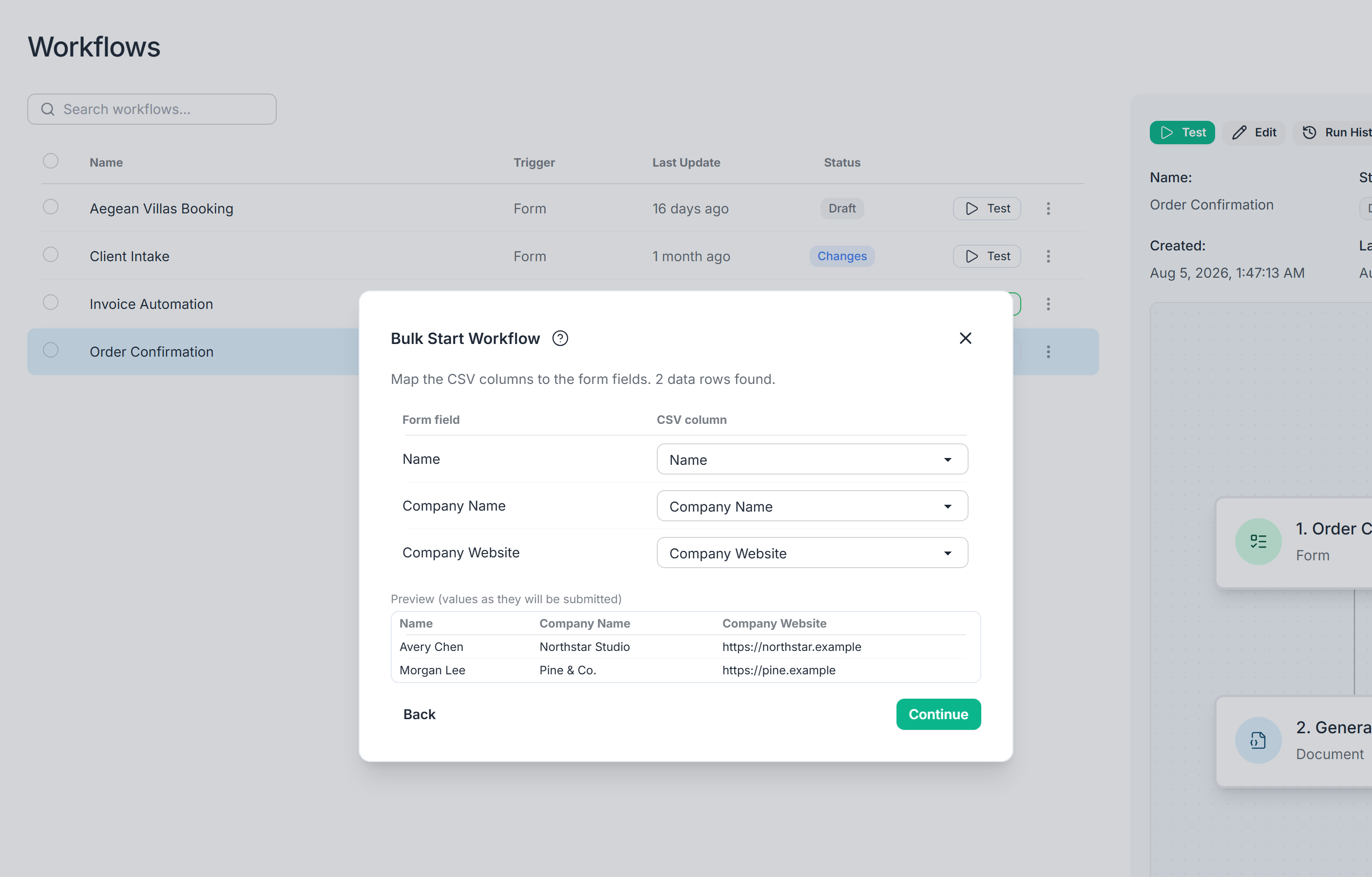Open more options for Client Intake
1372x877 pixels.
(1048, 256)
